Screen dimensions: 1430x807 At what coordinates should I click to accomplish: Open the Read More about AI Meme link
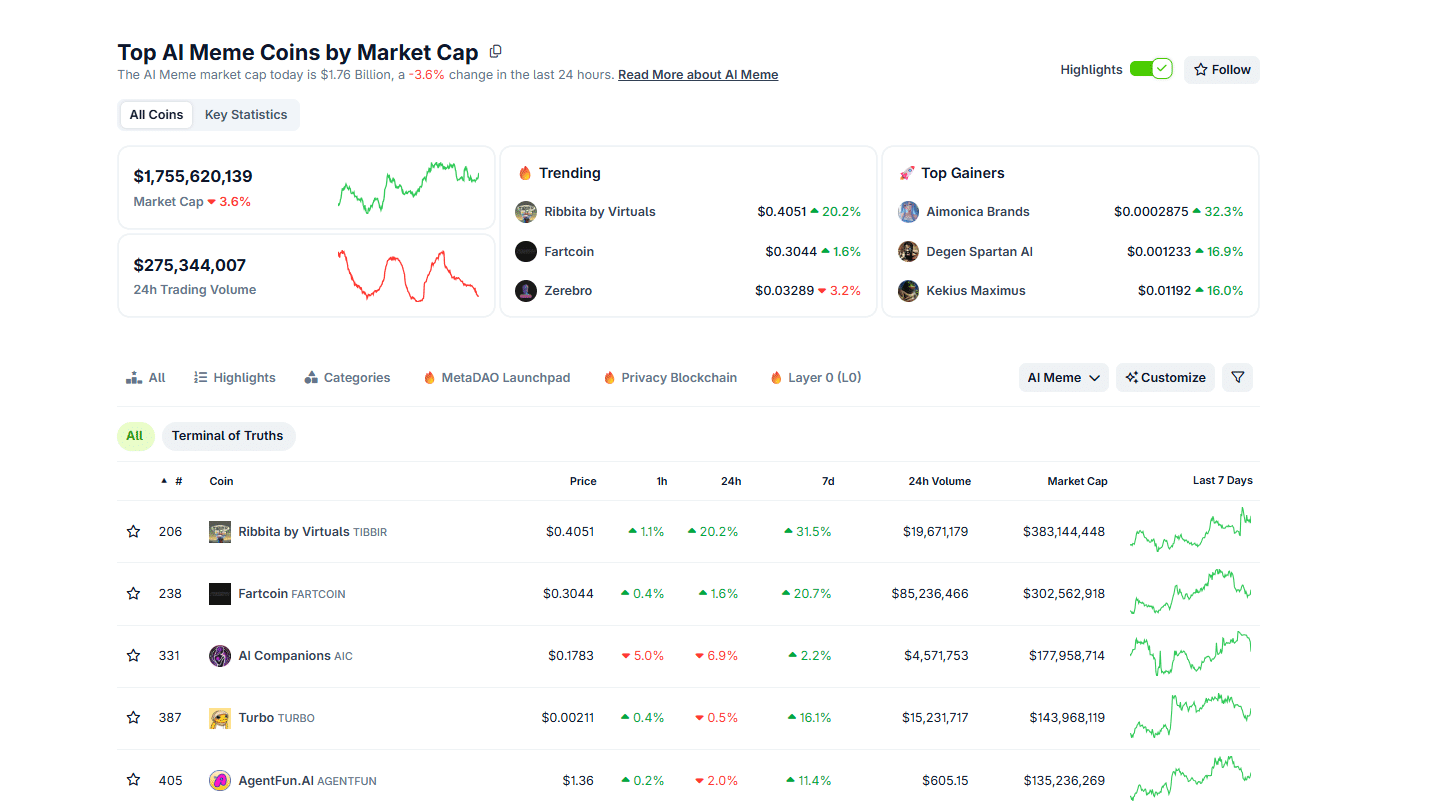[x=697, y=74]
